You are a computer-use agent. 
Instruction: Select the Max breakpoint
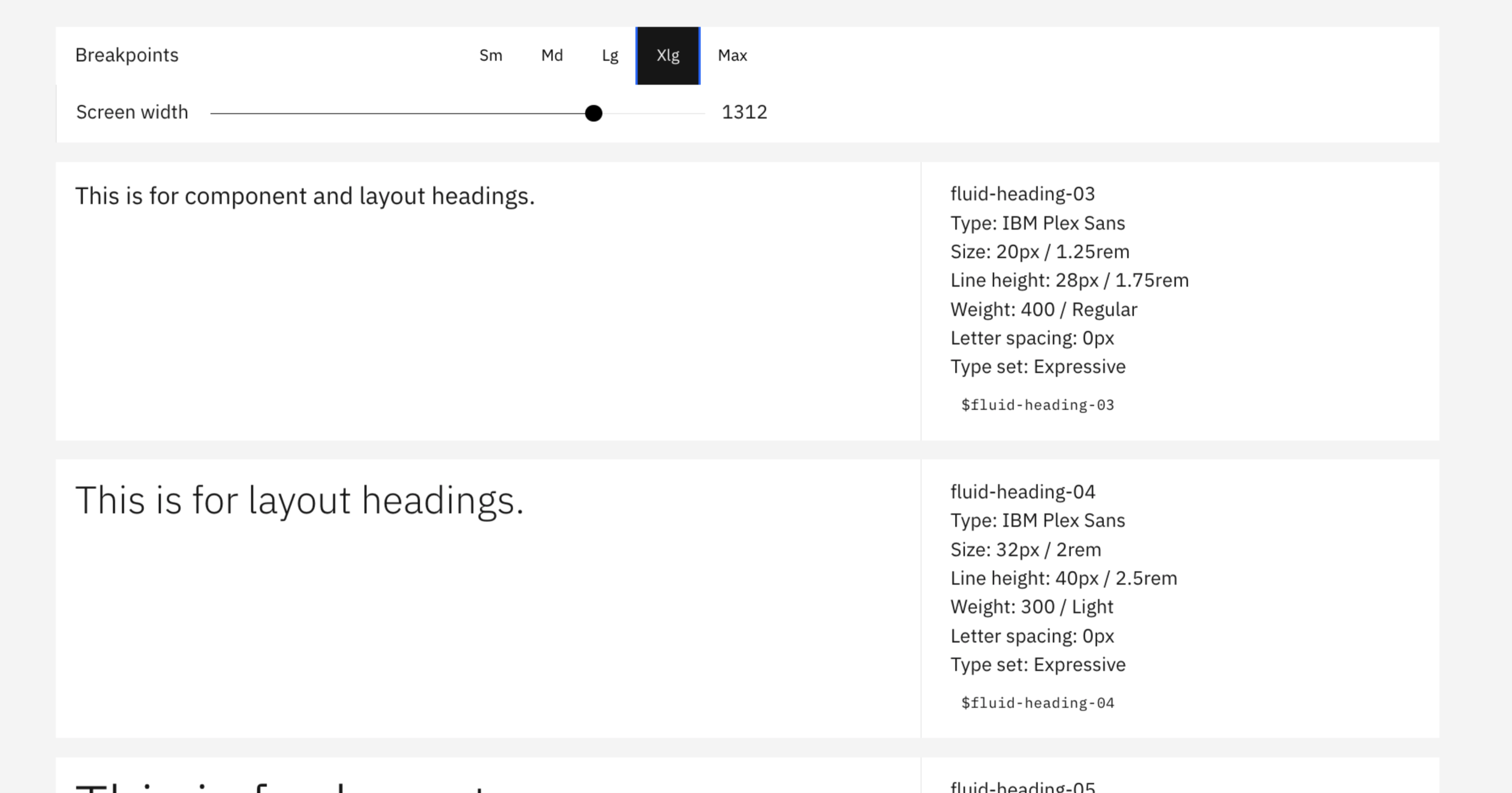coord(733,55)
